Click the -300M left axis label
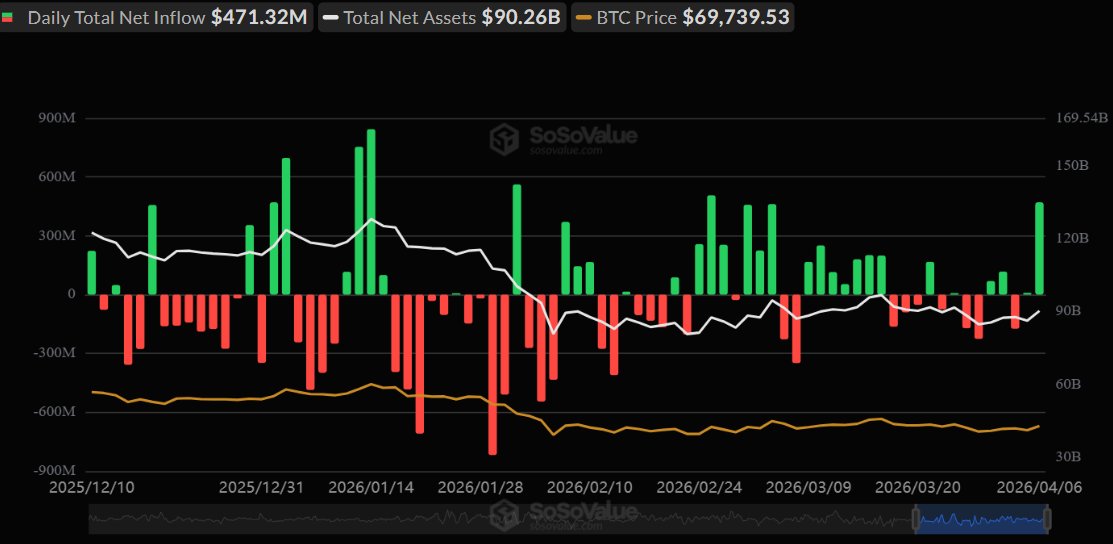This screenshot has width=1113, height=544. [55, 353]
